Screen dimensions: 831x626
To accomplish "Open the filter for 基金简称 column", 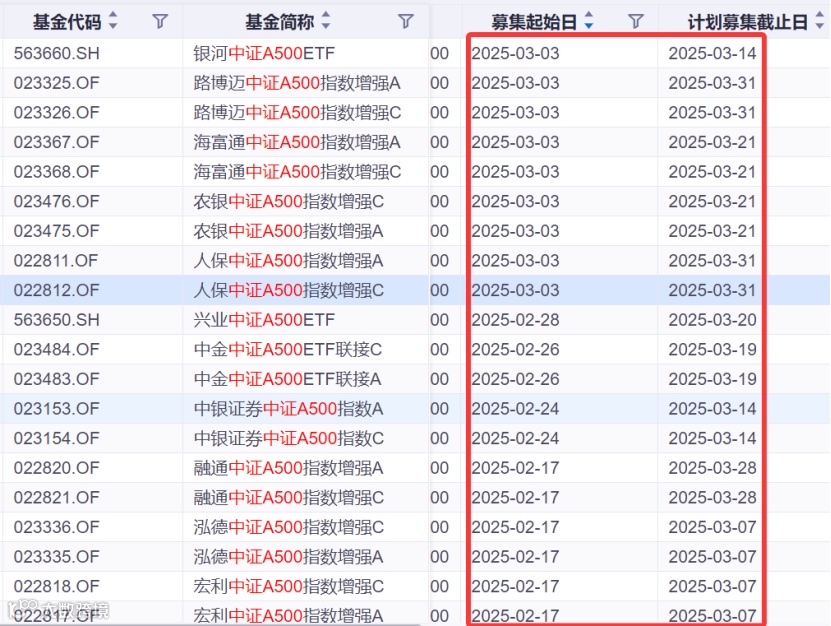I will 405,21.
